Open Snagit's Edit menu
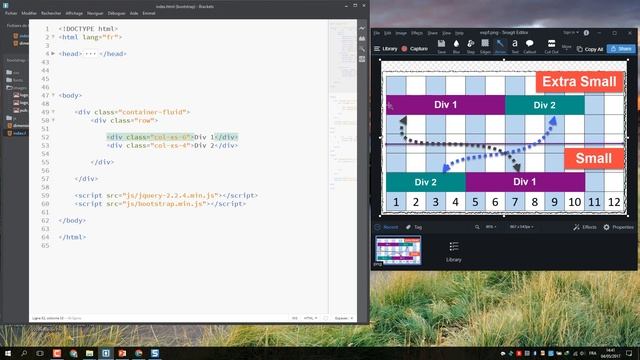The width and height of the screenshot is (640, 360). point(387,33)
